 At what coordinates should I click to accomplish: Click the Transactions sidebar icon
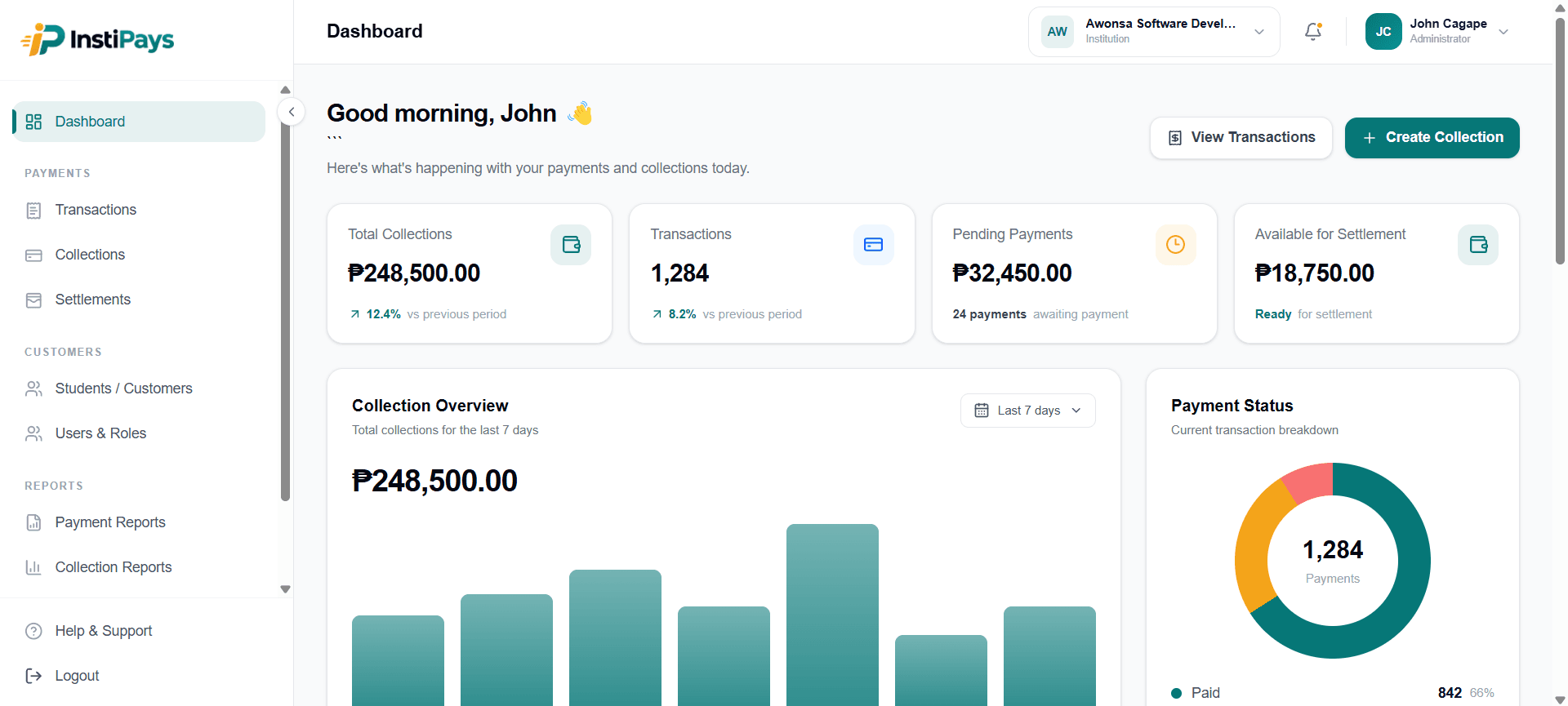33,211
